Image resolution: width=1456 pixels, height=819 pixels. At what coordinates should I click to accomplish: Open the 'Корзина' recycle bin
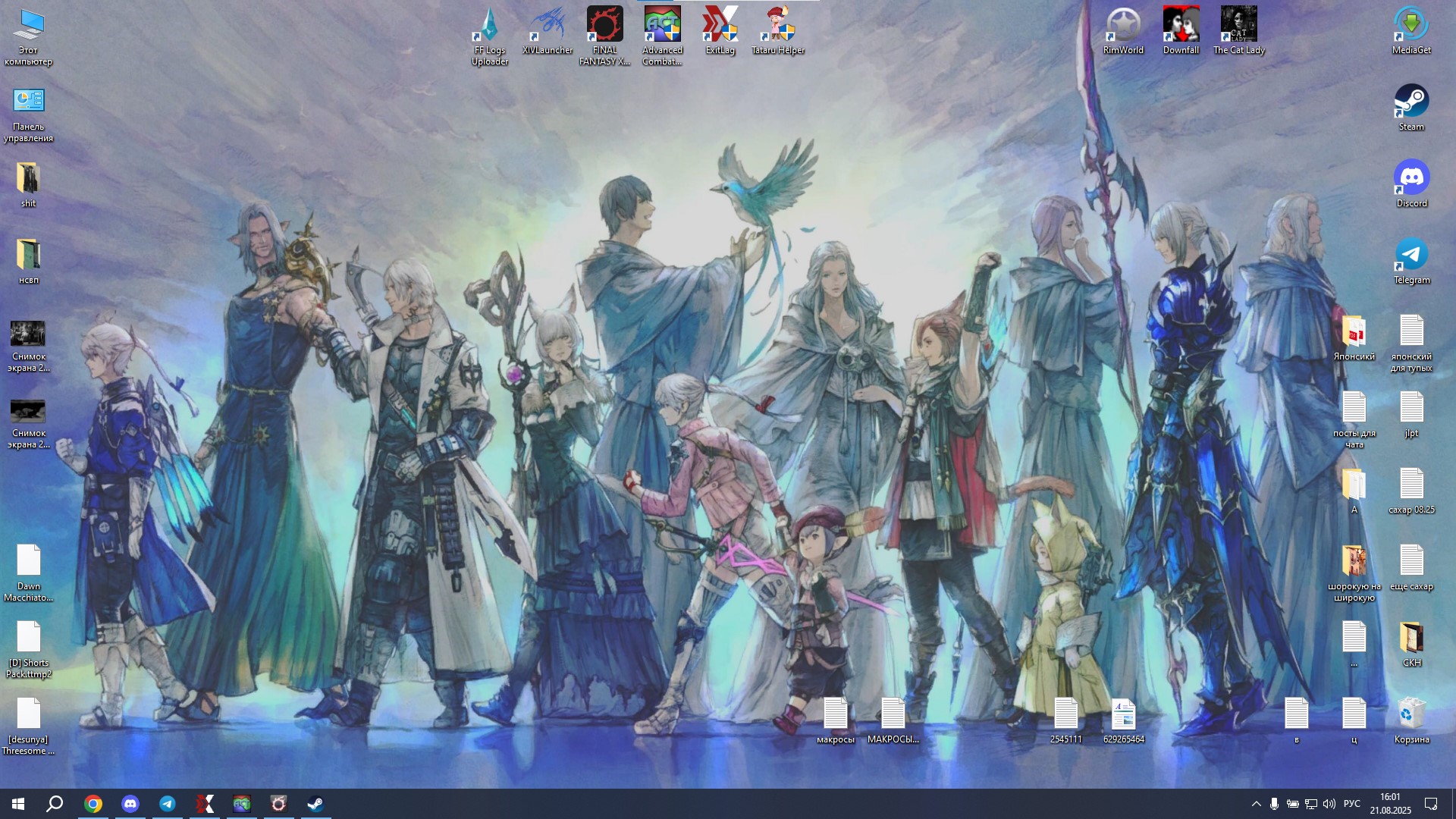pos(1412,720)
